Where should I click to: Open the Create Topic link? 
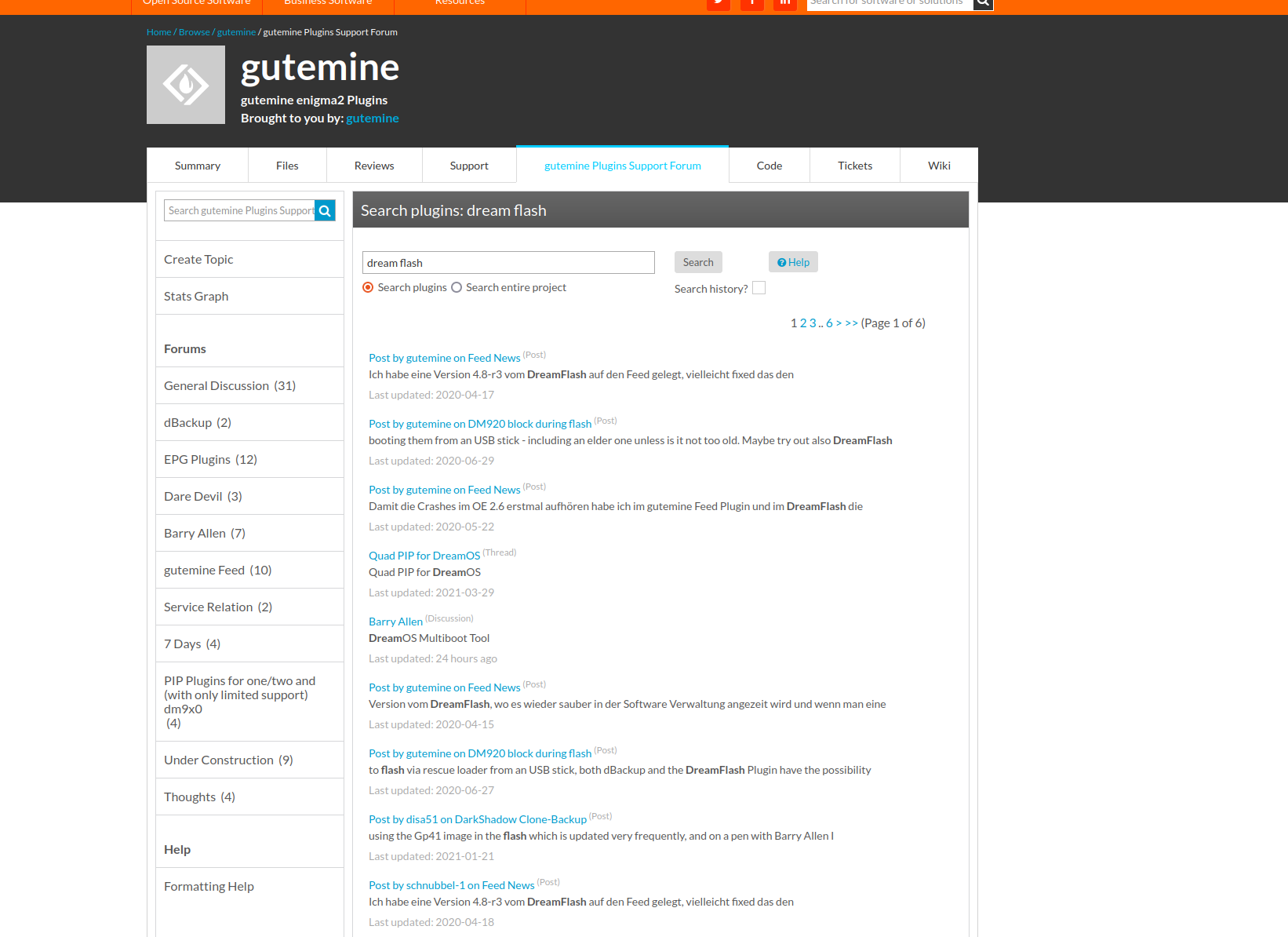point(198,260)
